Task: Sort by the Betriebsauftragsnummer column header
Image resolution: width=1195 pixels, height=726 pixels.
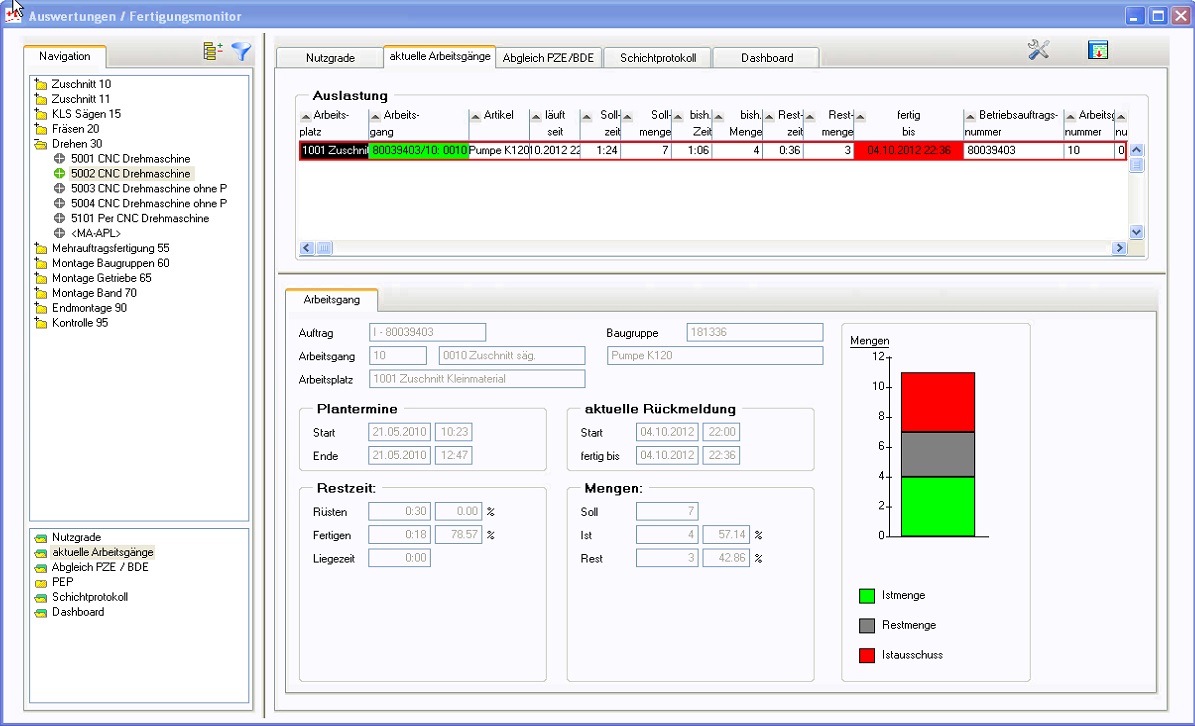Action: pos(1013,123)
